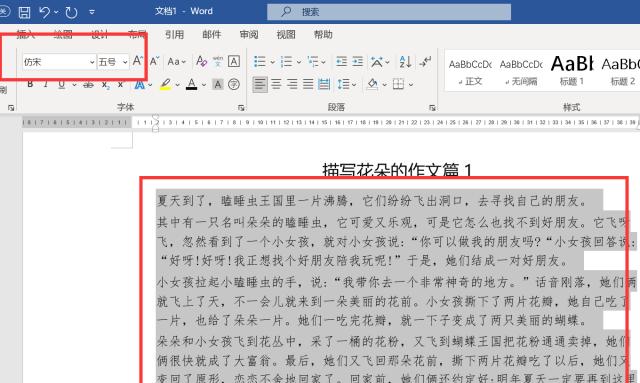The image size is (640, 383).
Task: Increase font size with grow font icon
Action: 138,61
